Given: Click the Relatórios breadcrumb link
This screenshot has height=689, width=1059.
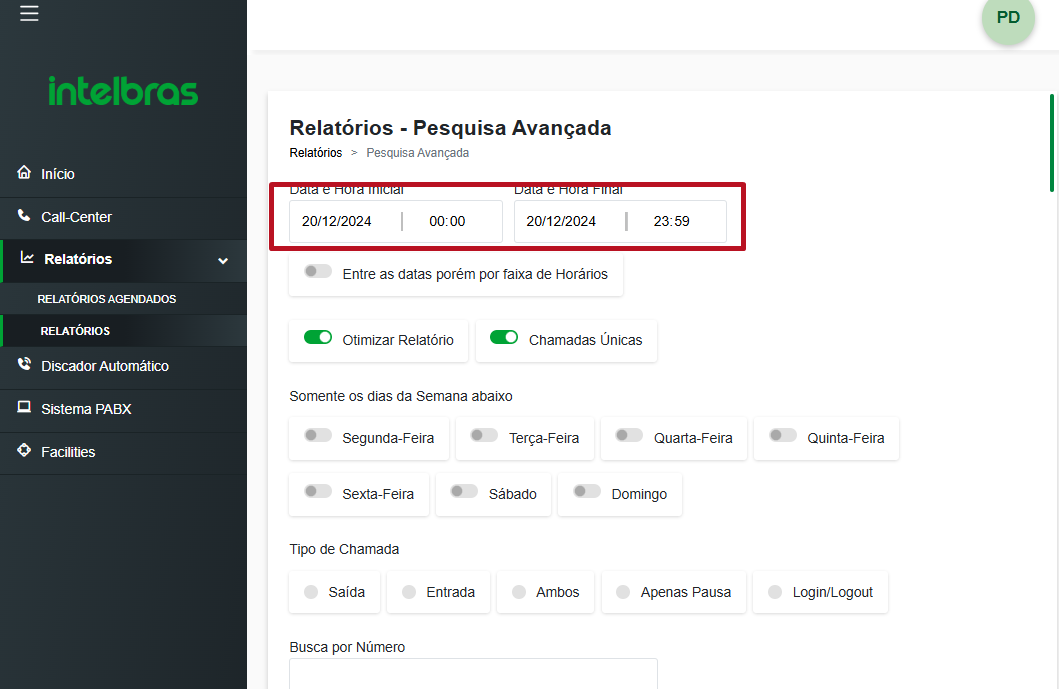Looking at the screenshot, I should point(315,153).
